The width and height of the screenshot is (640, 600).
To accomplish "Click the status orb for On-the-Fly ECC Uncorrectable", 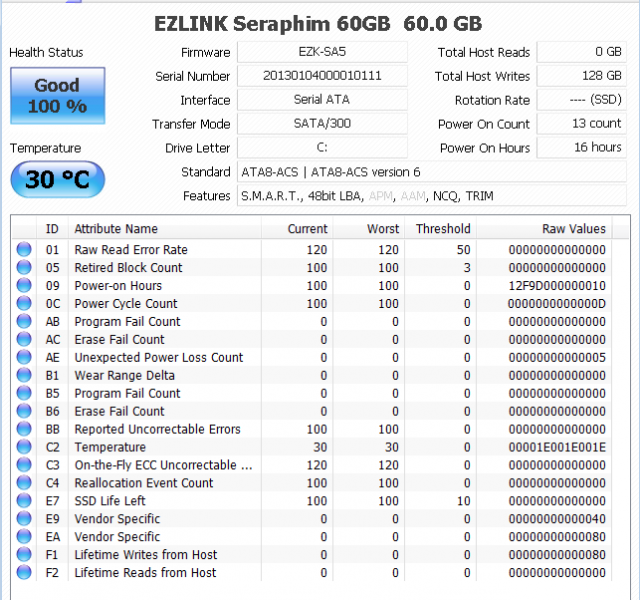I will (24, 465).
